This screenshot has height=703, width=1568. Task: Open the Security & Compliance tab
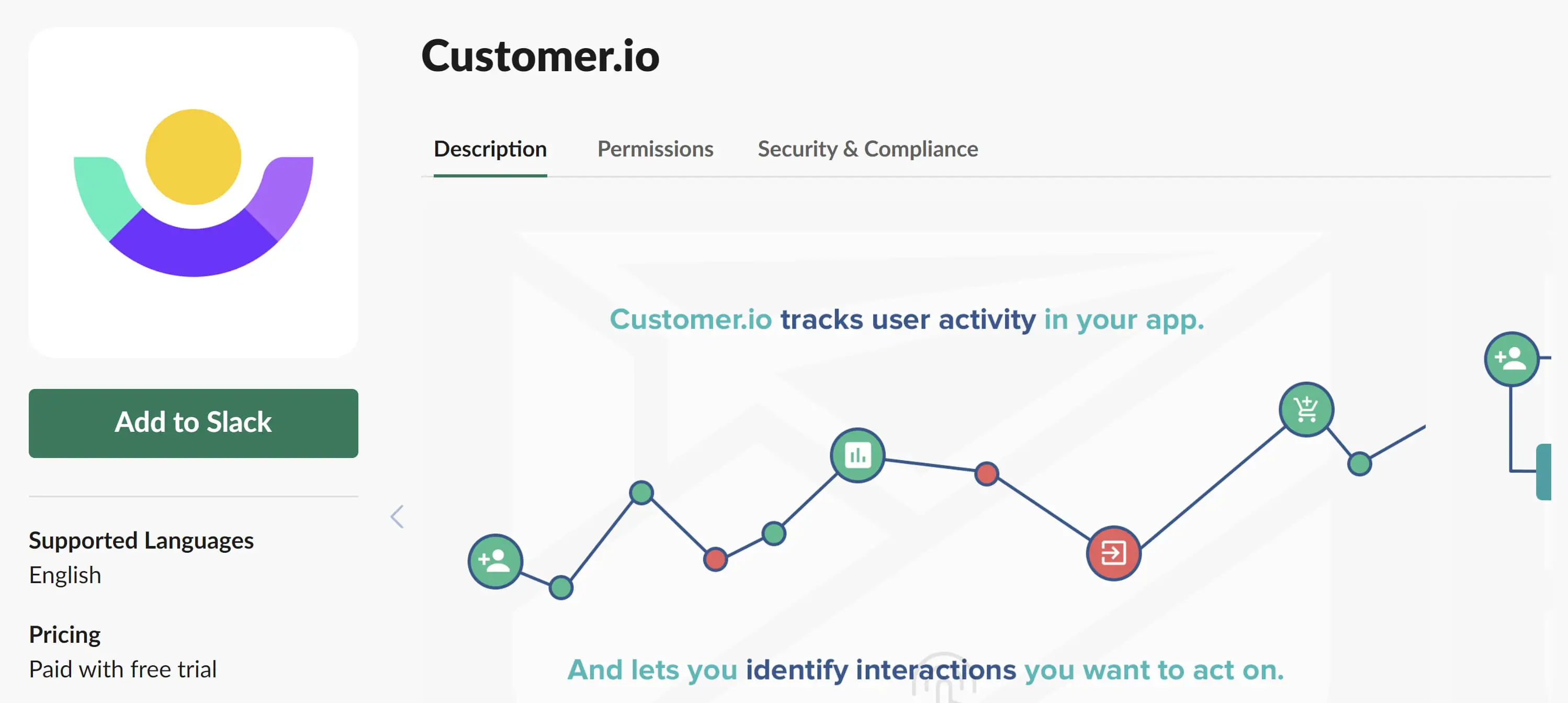click(x=867, y=148)
